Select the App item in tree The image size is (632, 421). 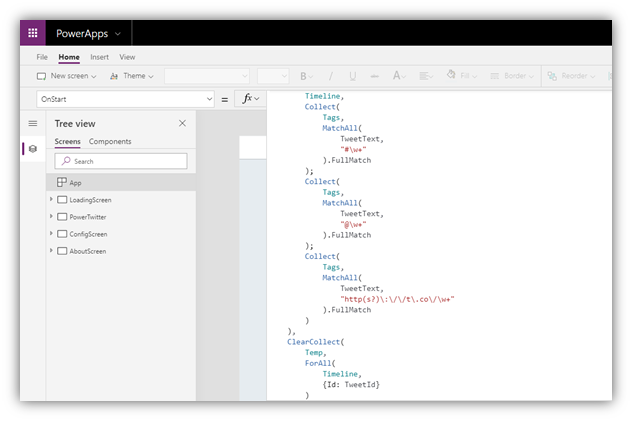[x=75, y=183]
